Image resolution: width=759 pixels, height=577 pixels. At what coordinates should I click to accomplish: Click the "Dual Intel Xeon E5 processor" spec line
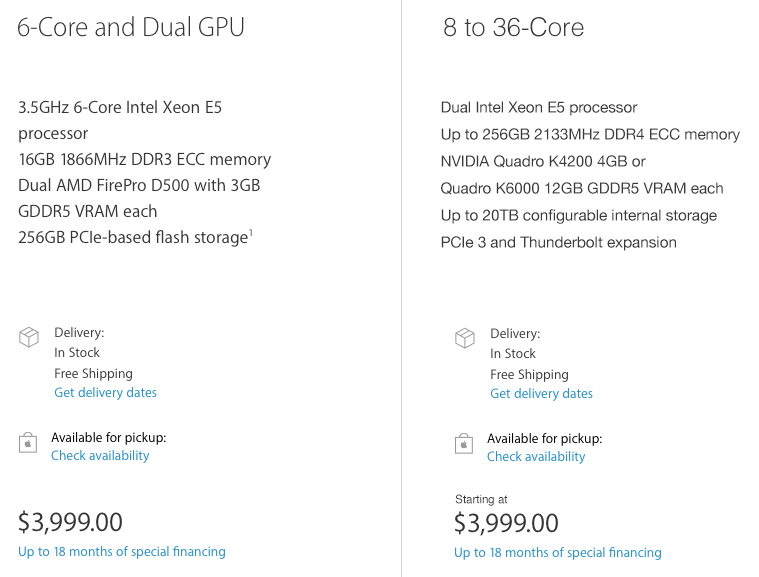click(x=539, y=108)
